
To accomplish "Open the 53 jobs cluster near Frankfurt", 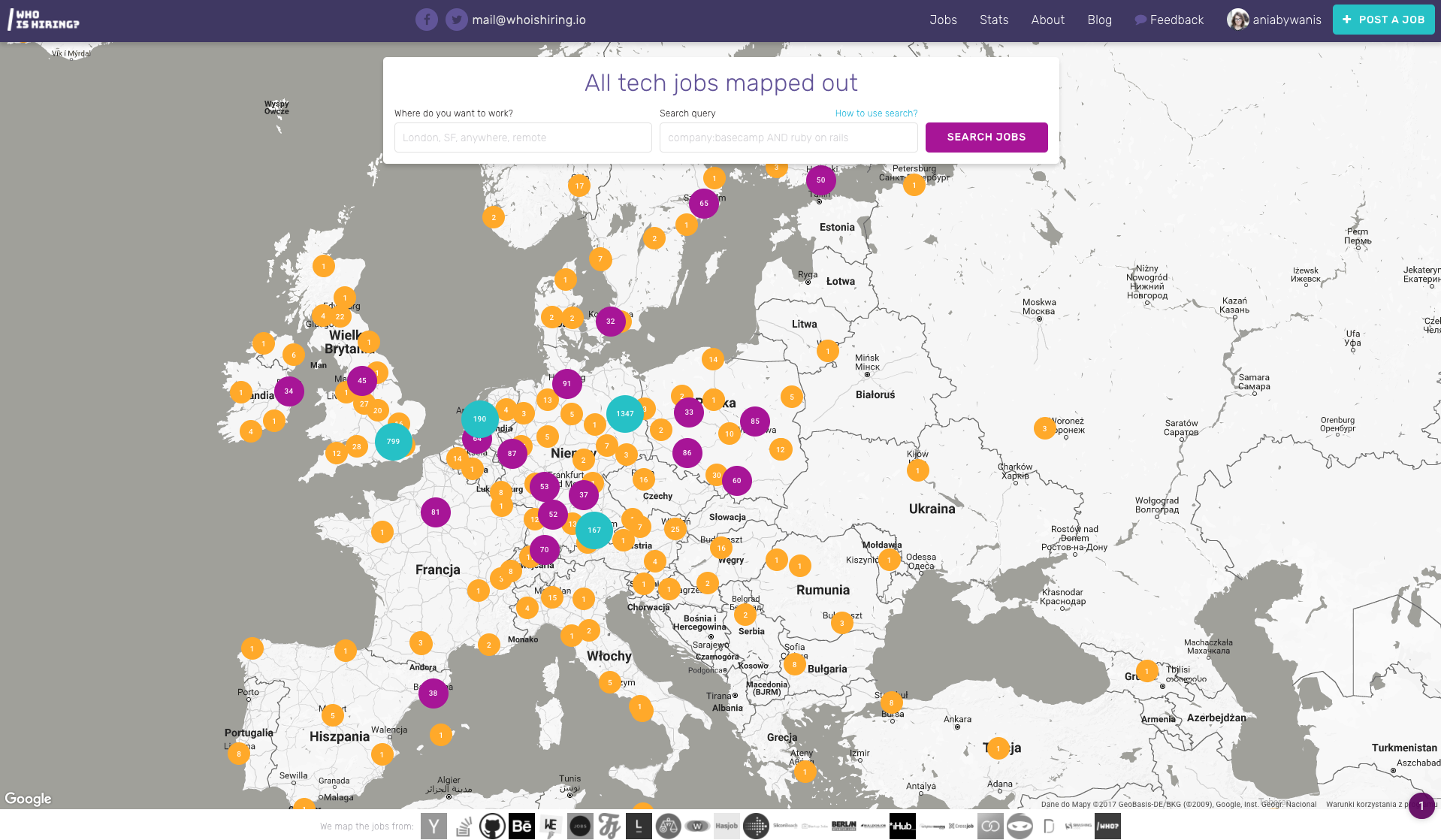I will pos(545,486).
